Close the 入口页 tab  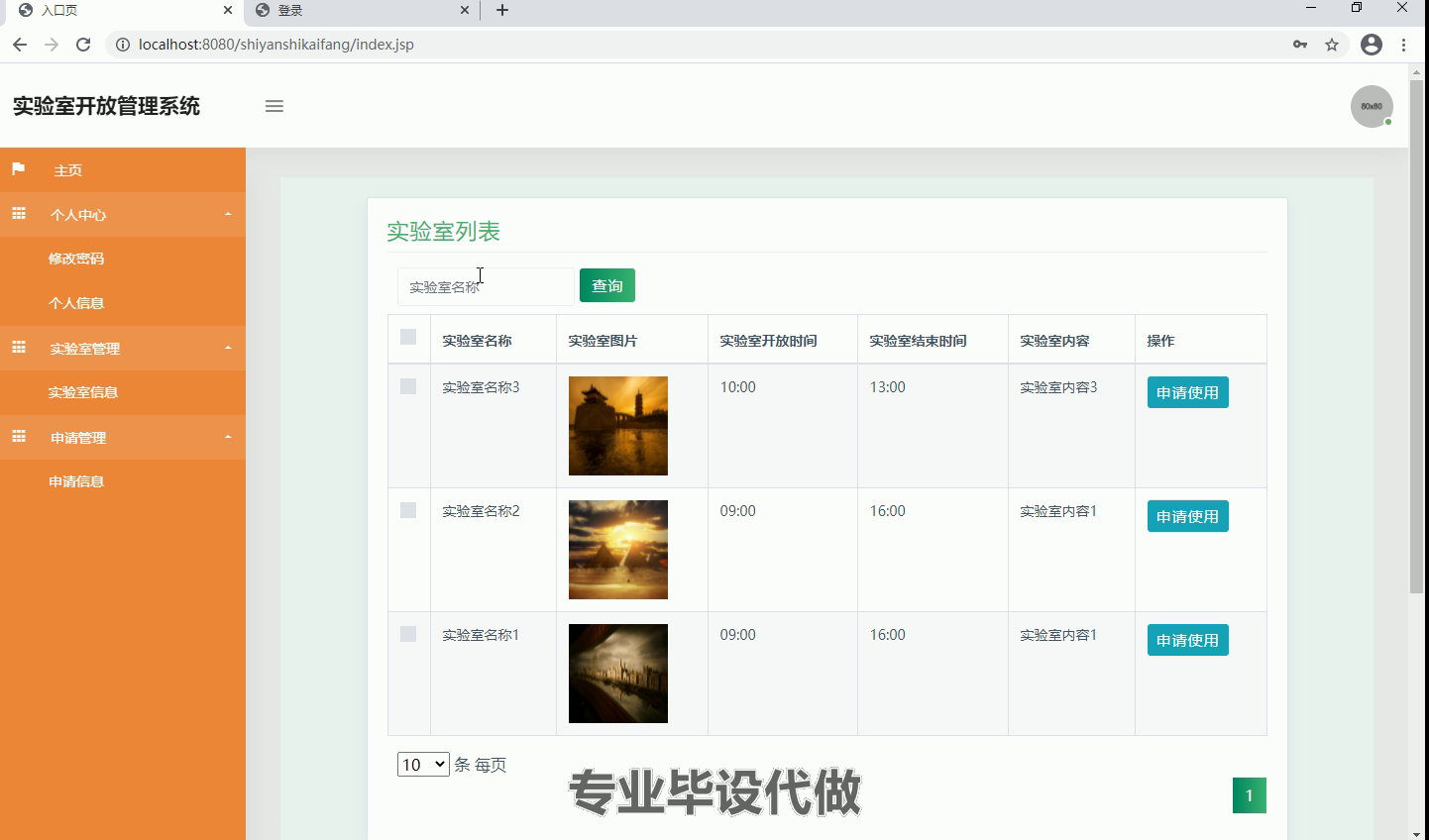[x=228, y=10]
